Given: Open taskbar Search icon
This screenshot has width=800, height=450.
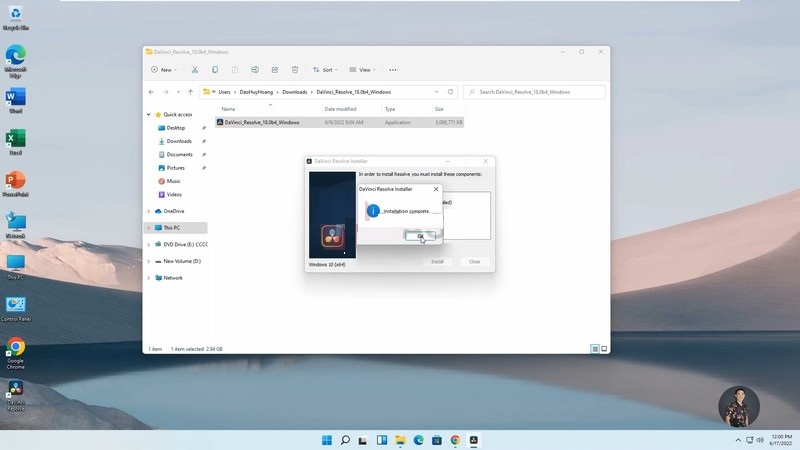Looking at the screenshot, I should pos(345,440).
